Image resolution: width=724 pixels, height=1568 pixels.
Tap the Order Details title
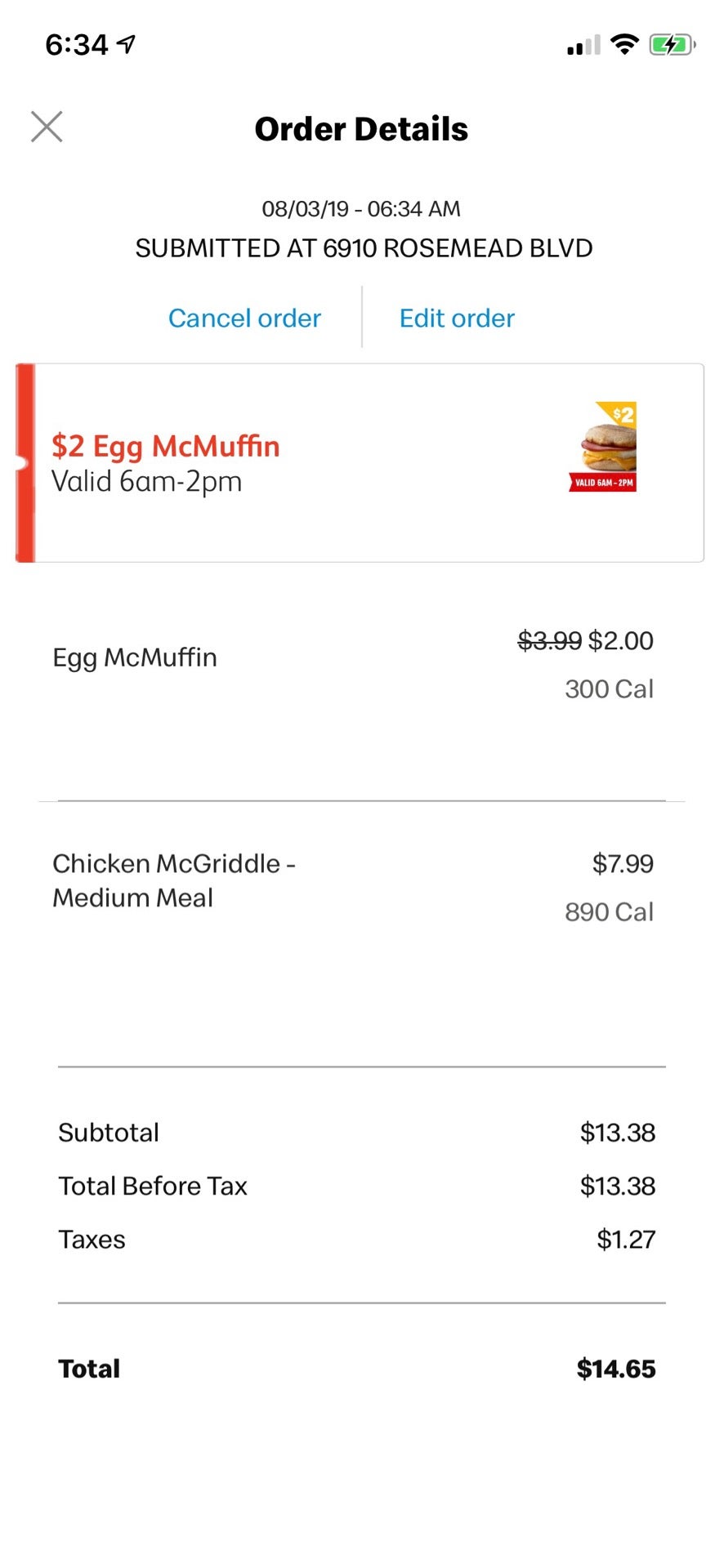361,129
